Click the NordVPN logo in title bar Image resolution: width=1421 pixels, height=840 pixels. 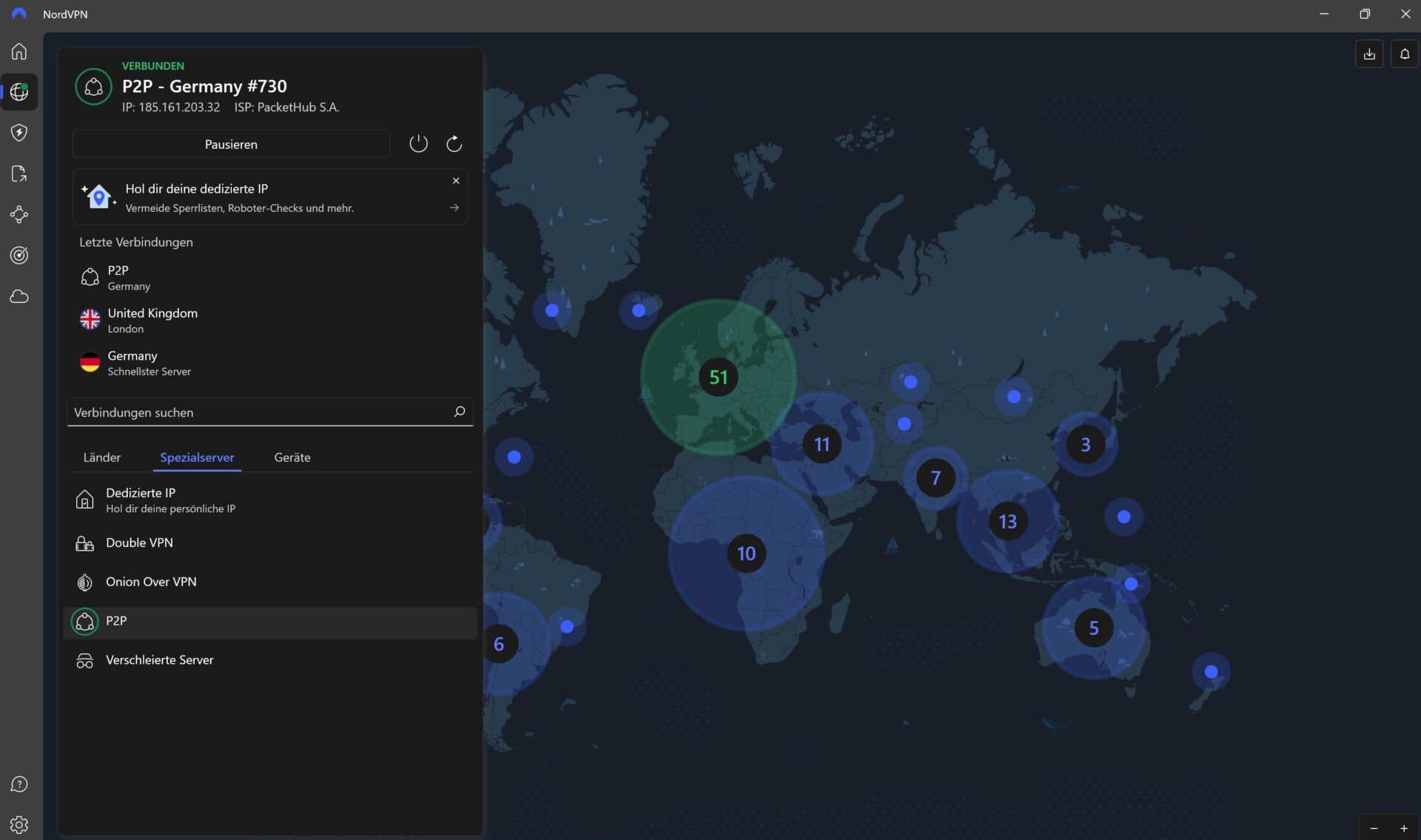pos(19,14)
